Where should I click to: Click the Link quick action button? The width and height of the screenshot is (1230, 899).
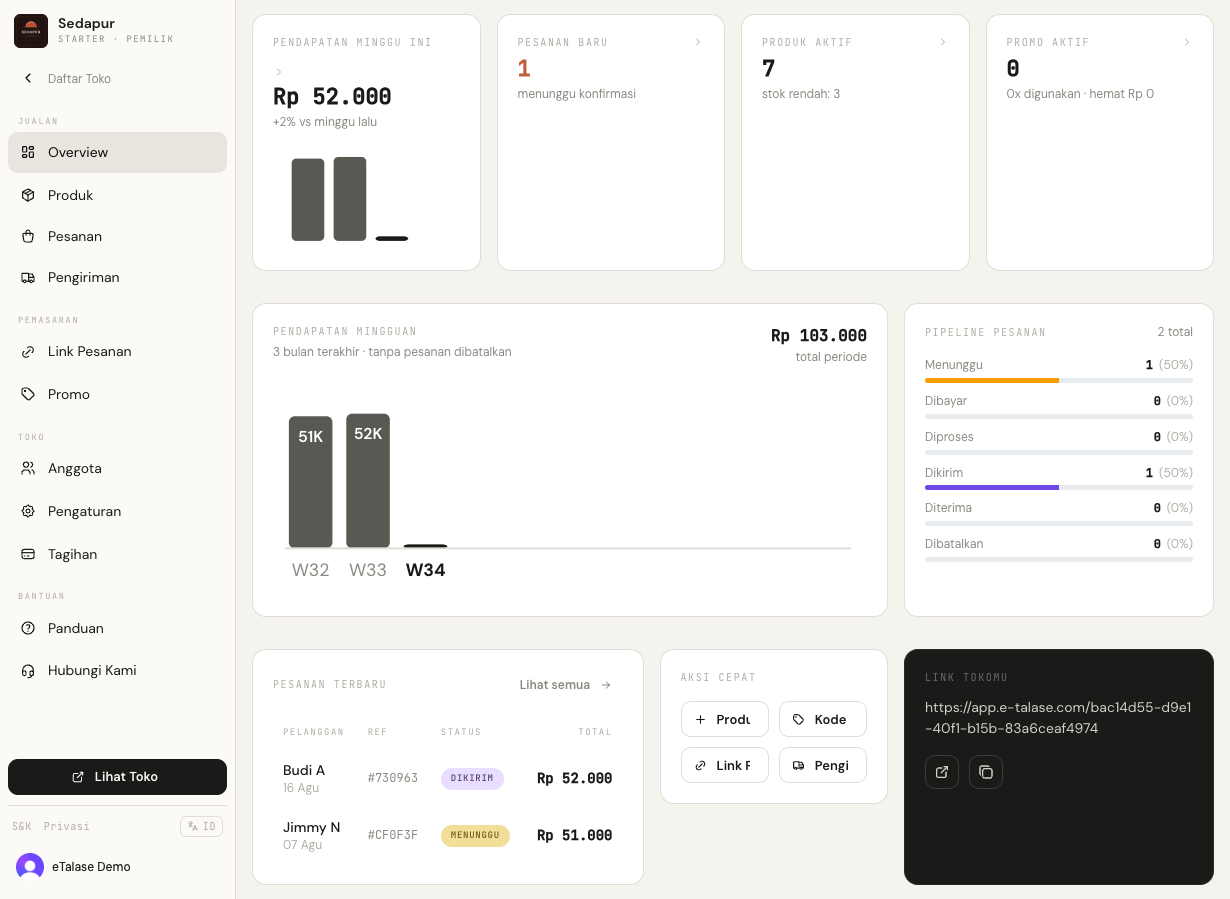725,765
